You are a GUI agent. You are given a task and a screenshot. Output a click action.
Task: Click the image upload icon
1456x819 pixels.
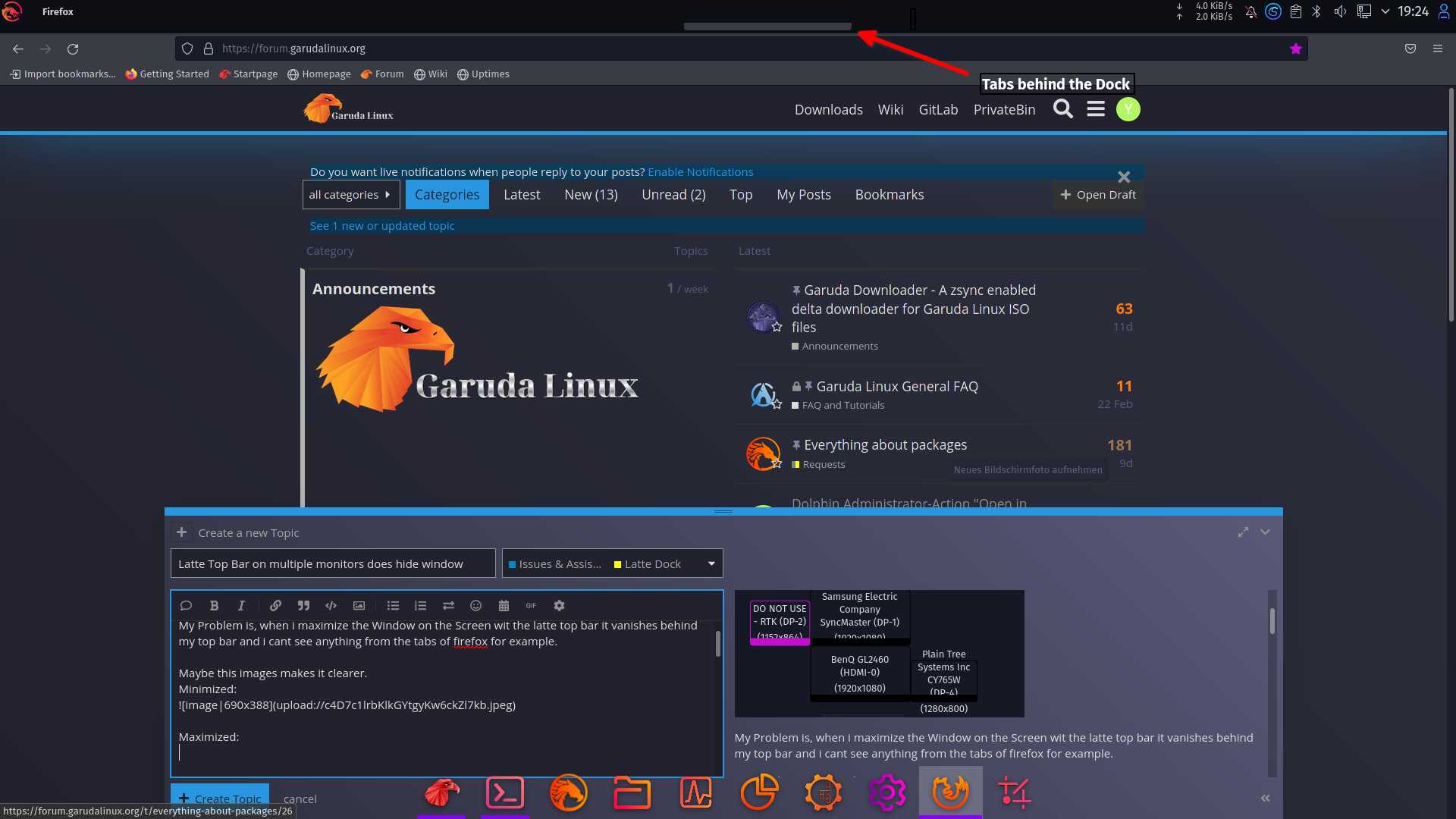[x=358, y=605]
